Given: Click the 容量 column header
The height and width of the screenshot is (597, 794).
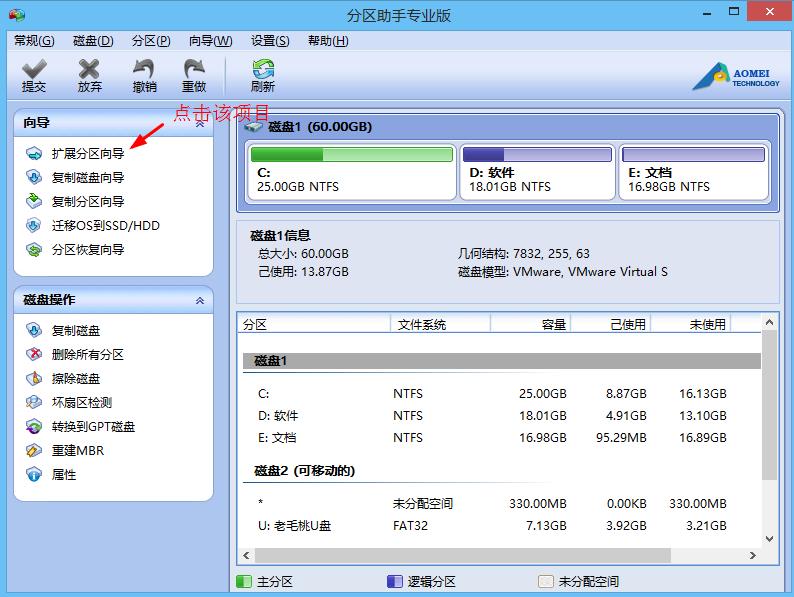Looking at the screenshot, I should tap(531, 324).
